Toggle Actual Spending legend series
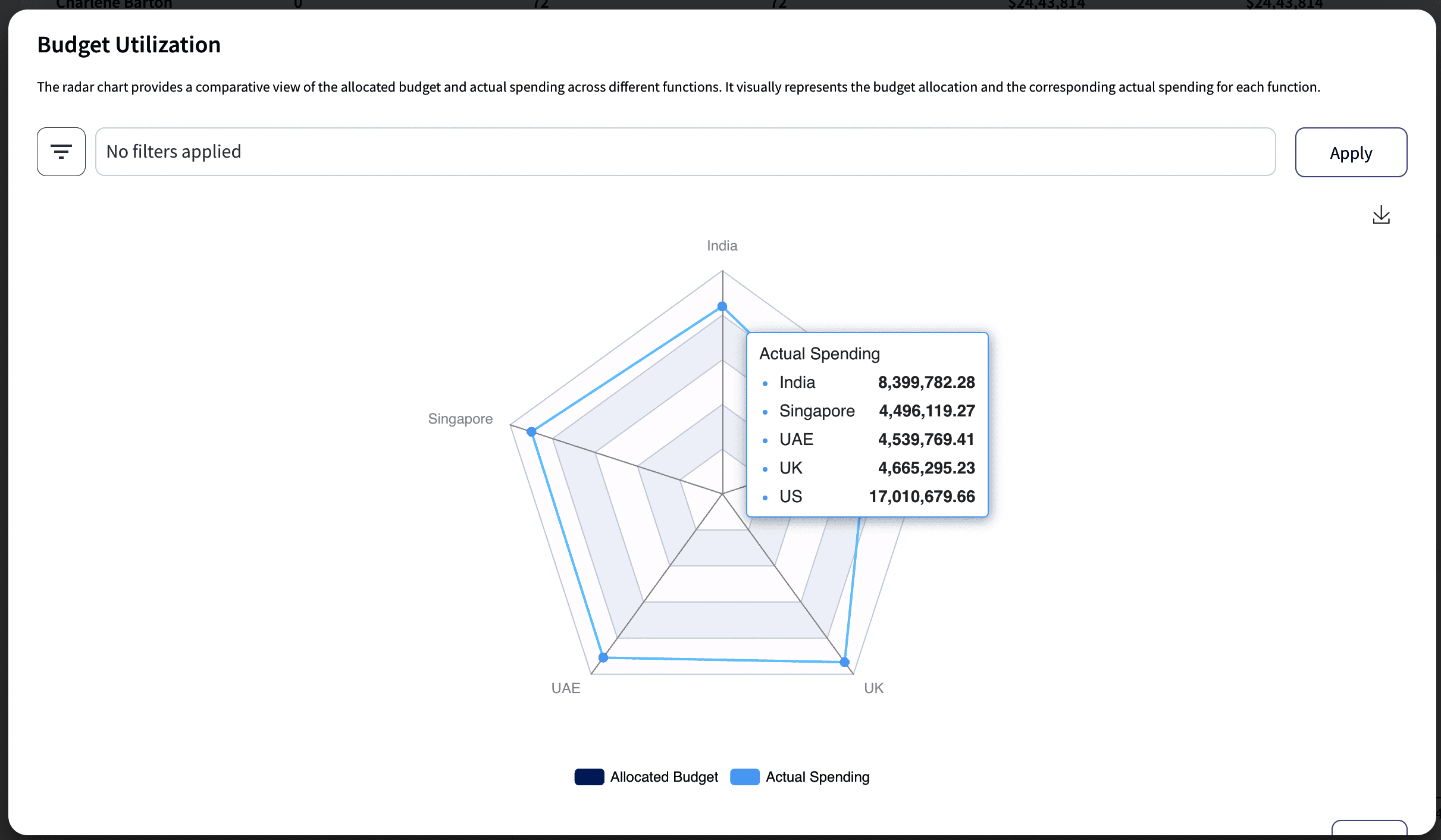This screenshot has height=840, width=1441. (x=817, y=777)
